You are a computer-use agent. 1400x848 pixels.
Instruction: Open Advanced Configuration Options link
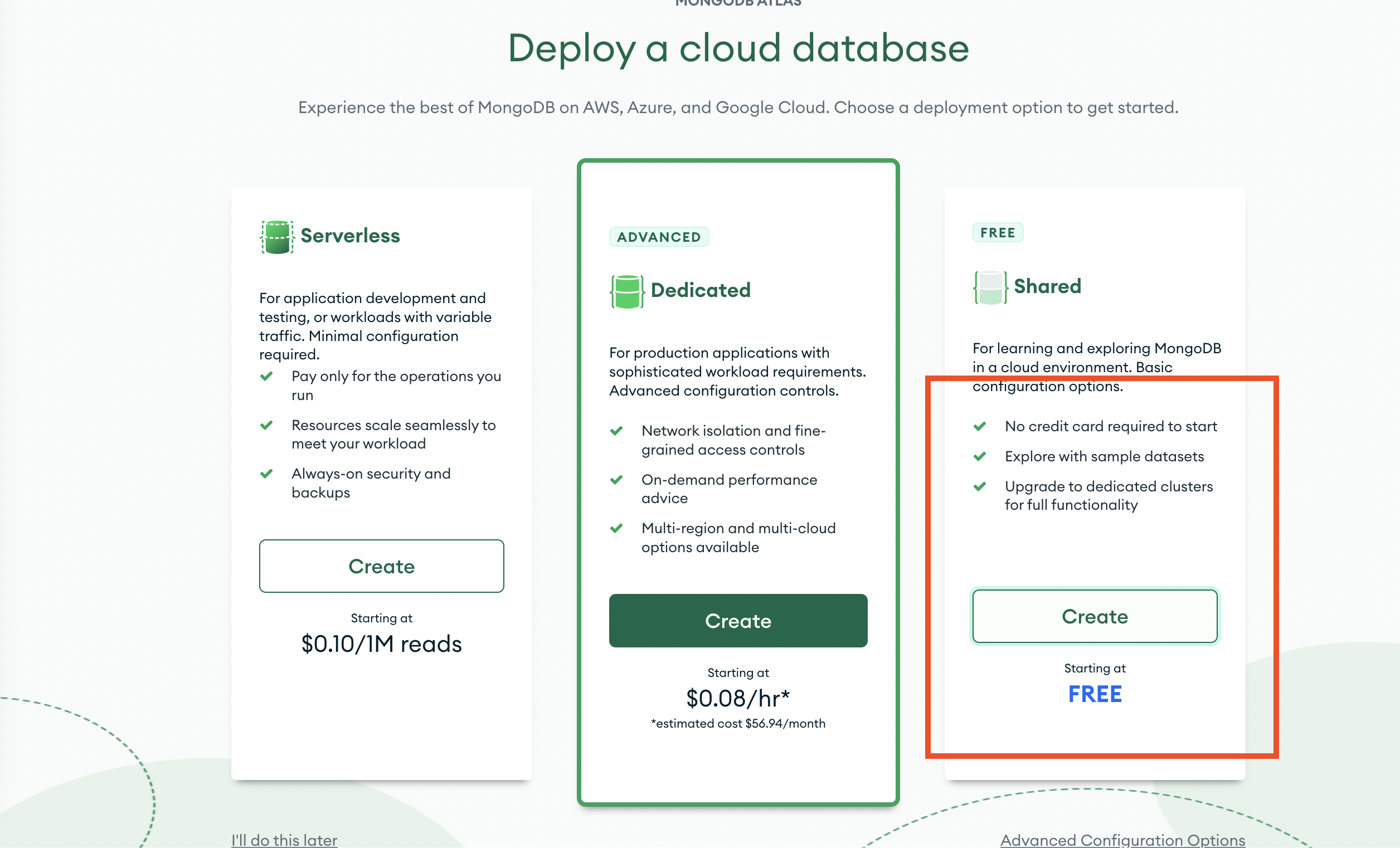(1122, 840)
